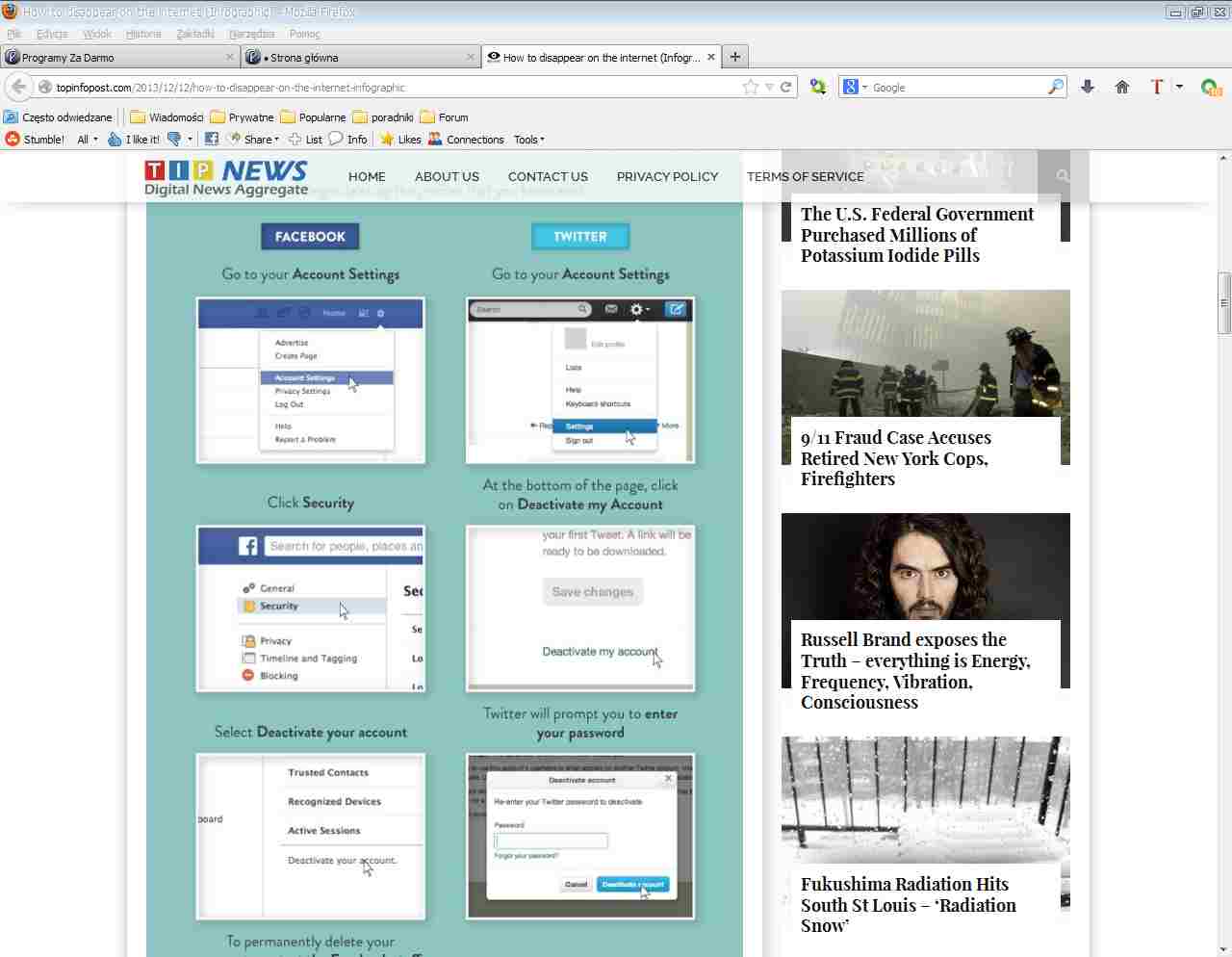Open the Forum bookmark folder
1232x957 pixels.
(444, 117)
